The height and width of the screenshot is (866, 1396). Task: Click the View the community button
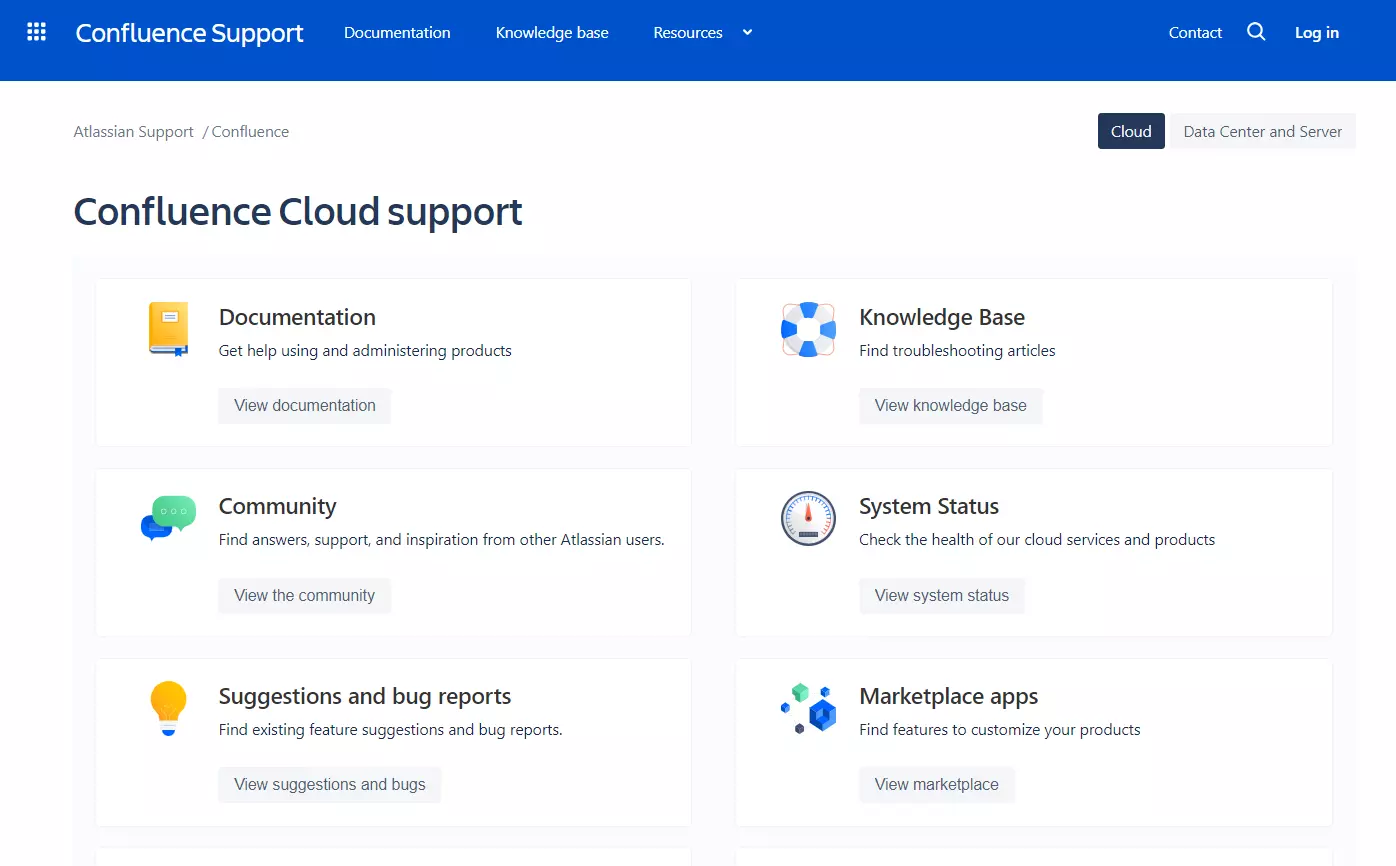tap(304, 595)
